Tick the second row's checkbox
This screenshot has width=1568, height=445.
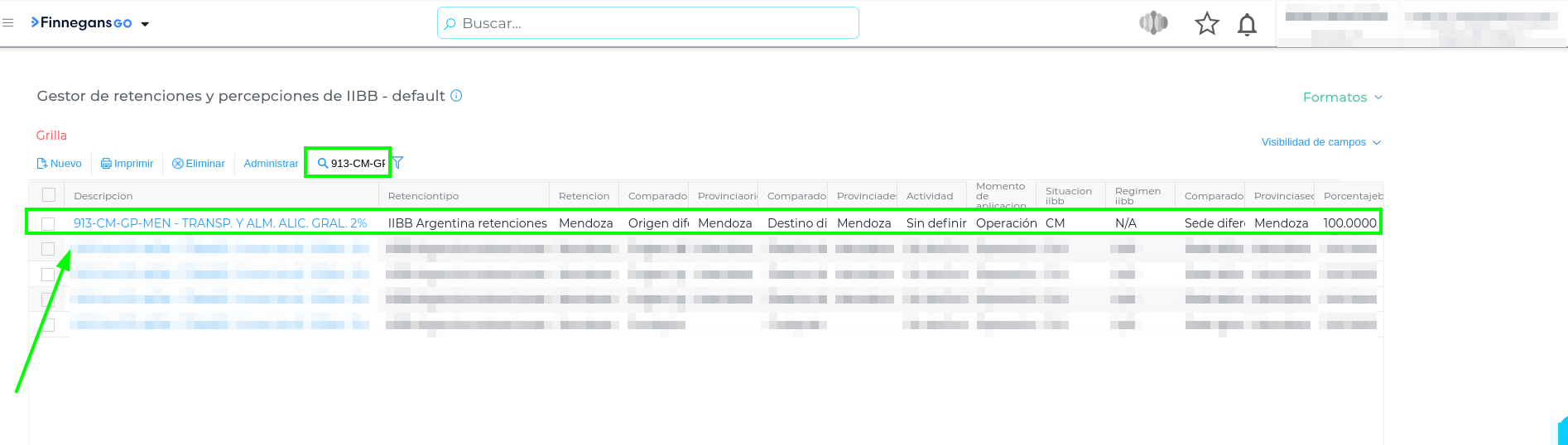click(x=49, y=249)
